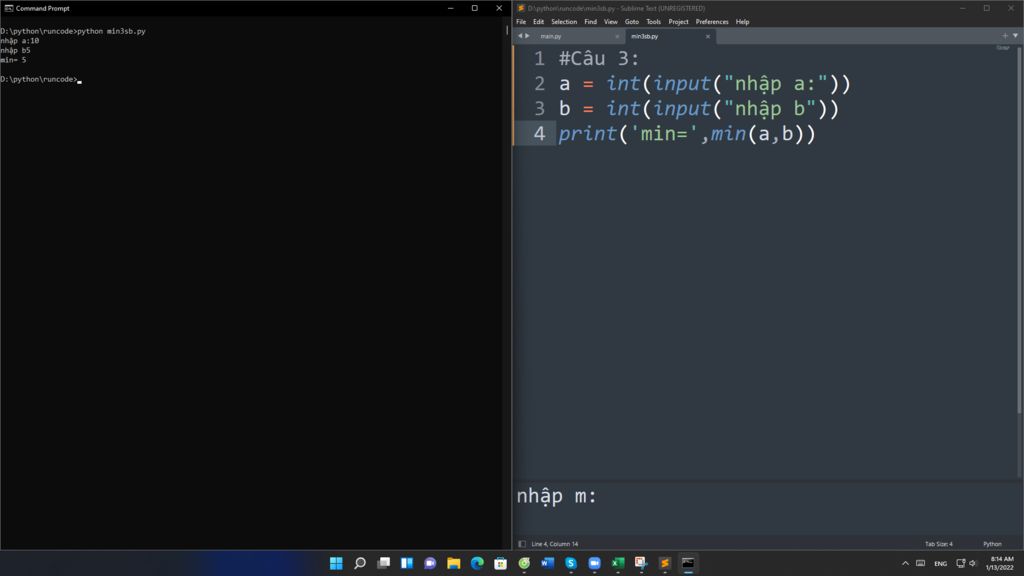This screenshot has height=576, width=1024.
Task: Add a new tab with plus button
Action: (1005, 36)
